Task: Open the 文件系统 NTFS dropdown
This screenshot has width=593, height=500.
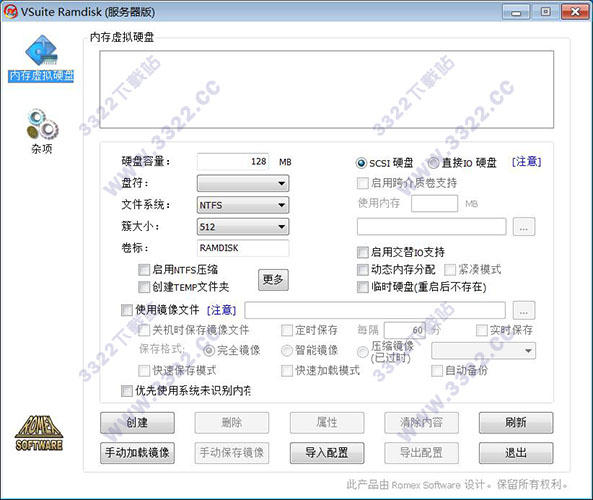Action: pyautogui.click(x=243, y=205)
